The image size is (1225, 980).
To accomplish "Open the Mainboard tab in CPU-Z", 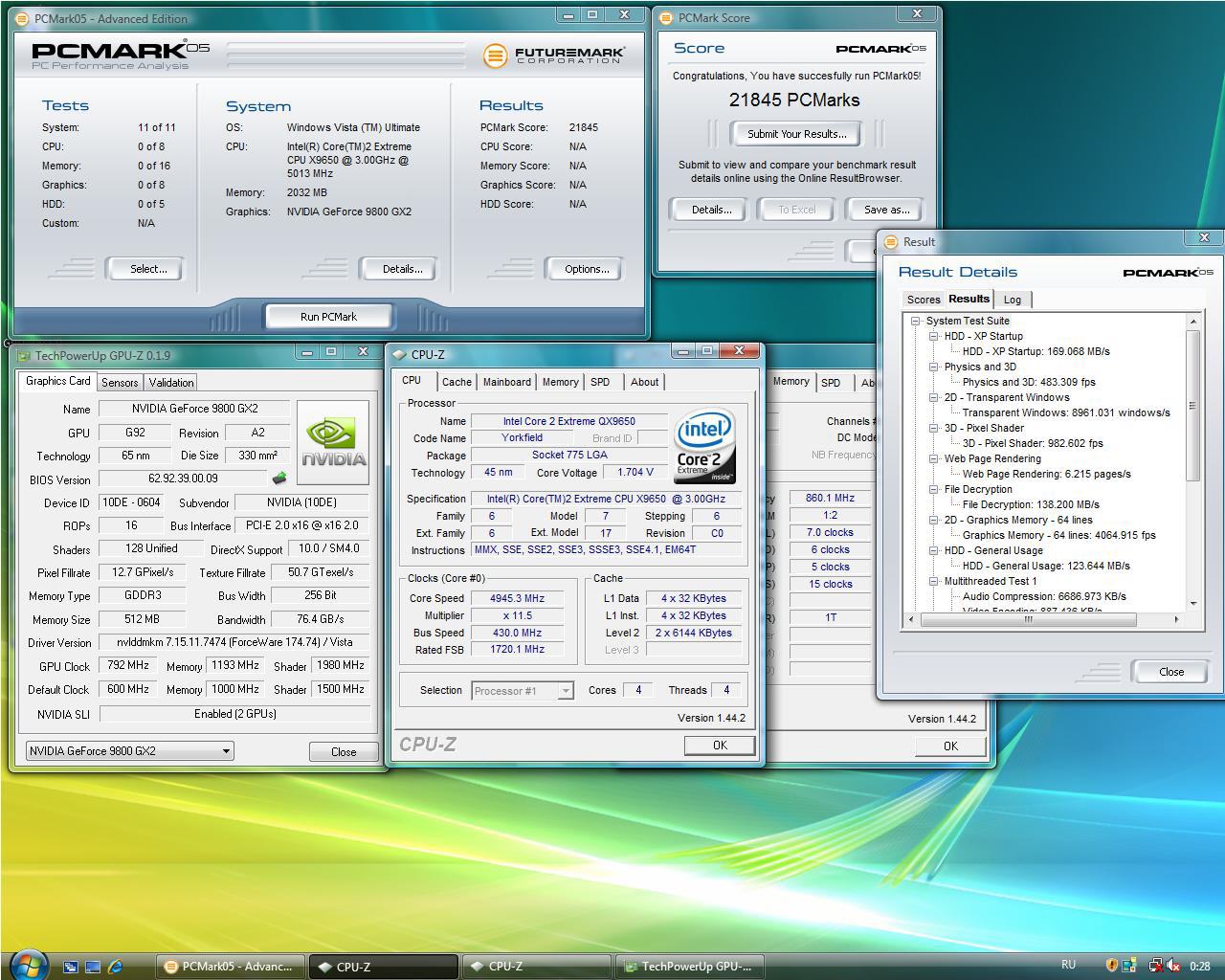I will [x=506, y=382].
